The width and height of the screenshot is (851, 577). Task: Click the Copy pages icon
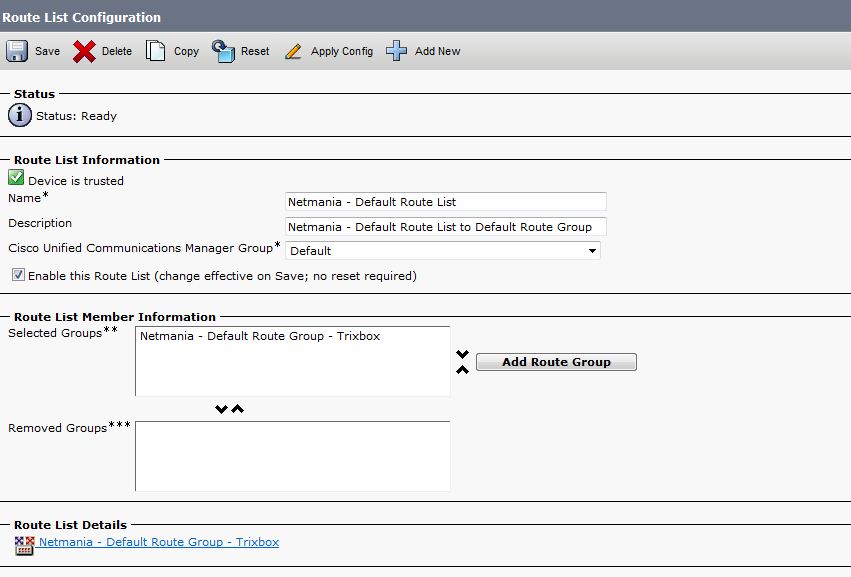pos(155,51)
